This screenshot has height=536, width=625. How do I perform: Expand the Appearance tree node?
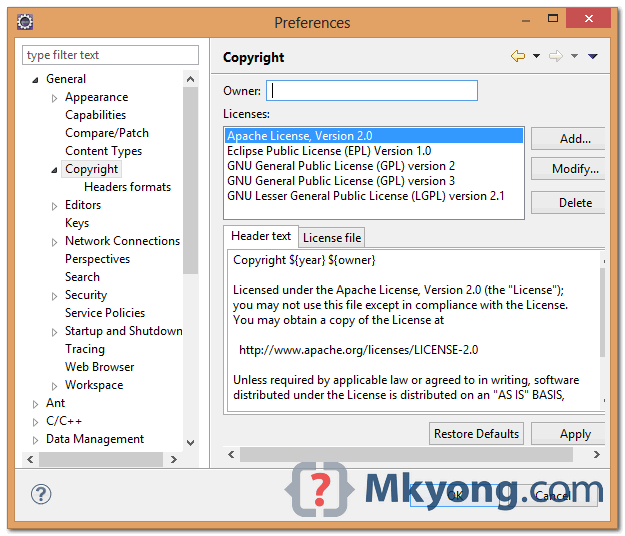pyautogui.click(x=54, y=98)
